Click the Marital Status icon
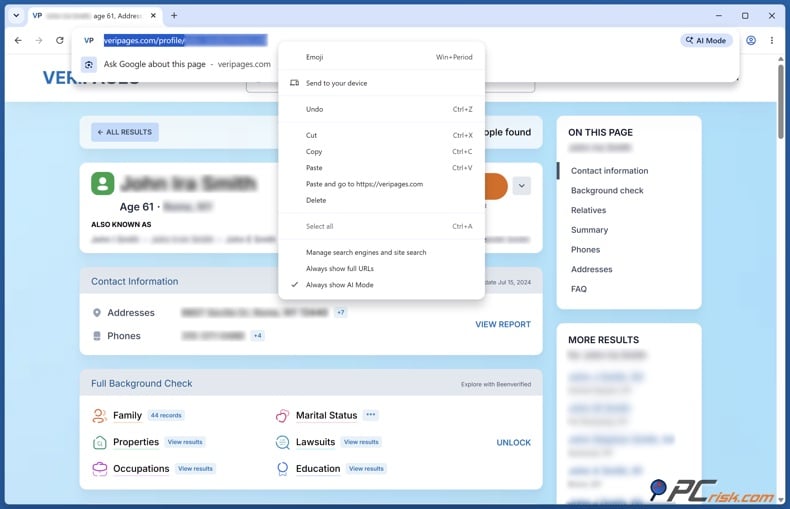Screen dimensions: 790x509 coord(283,415)
